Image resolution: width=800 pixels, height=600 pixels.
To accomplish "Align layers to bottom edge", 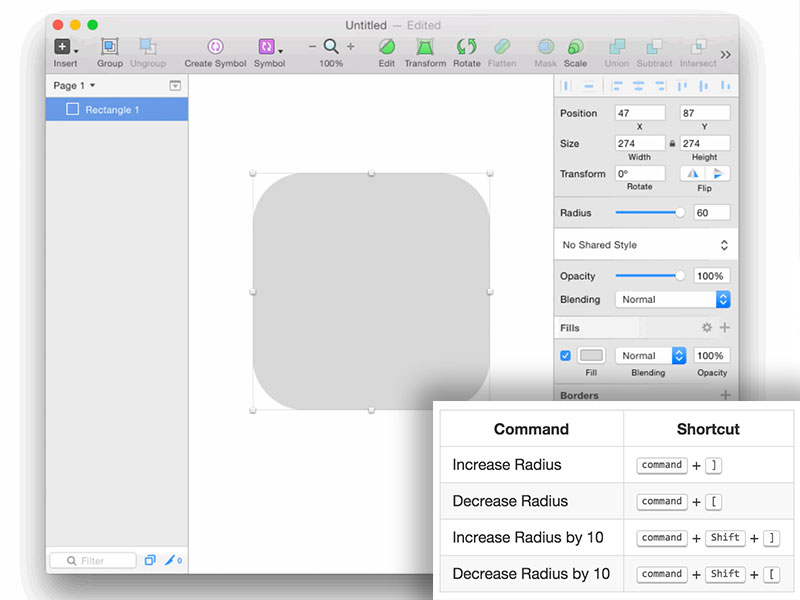I will click(x=725, y=86).
